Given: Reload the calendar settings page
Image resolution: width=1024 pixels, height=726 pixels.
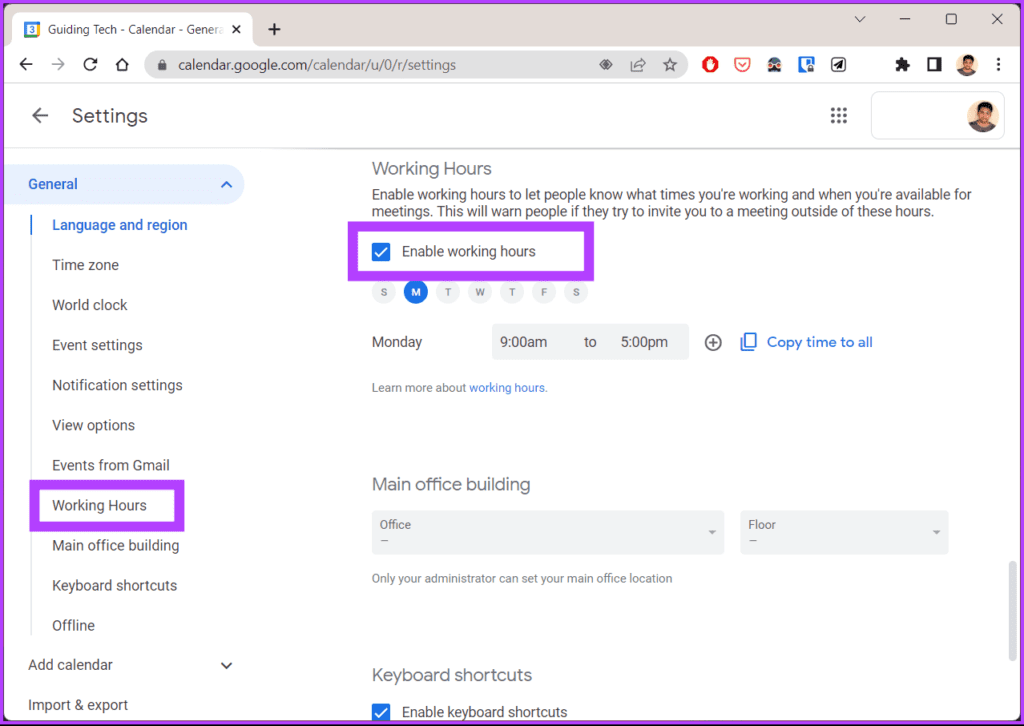Looking at the screenshot, I should (90, 65).
